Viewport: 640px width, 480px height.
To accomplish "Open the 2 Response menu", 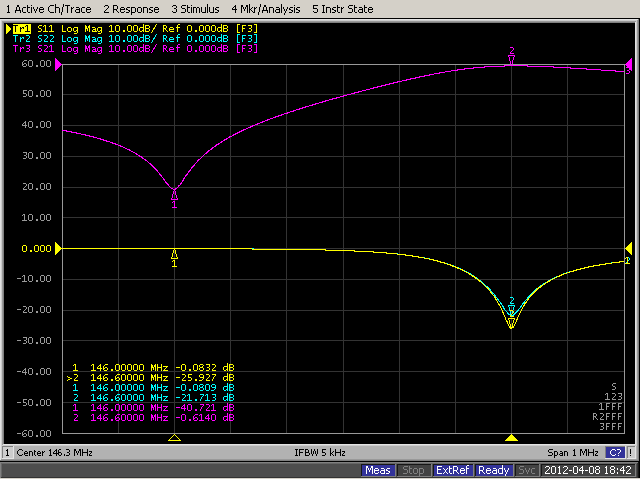I will [x=131, y=9].
